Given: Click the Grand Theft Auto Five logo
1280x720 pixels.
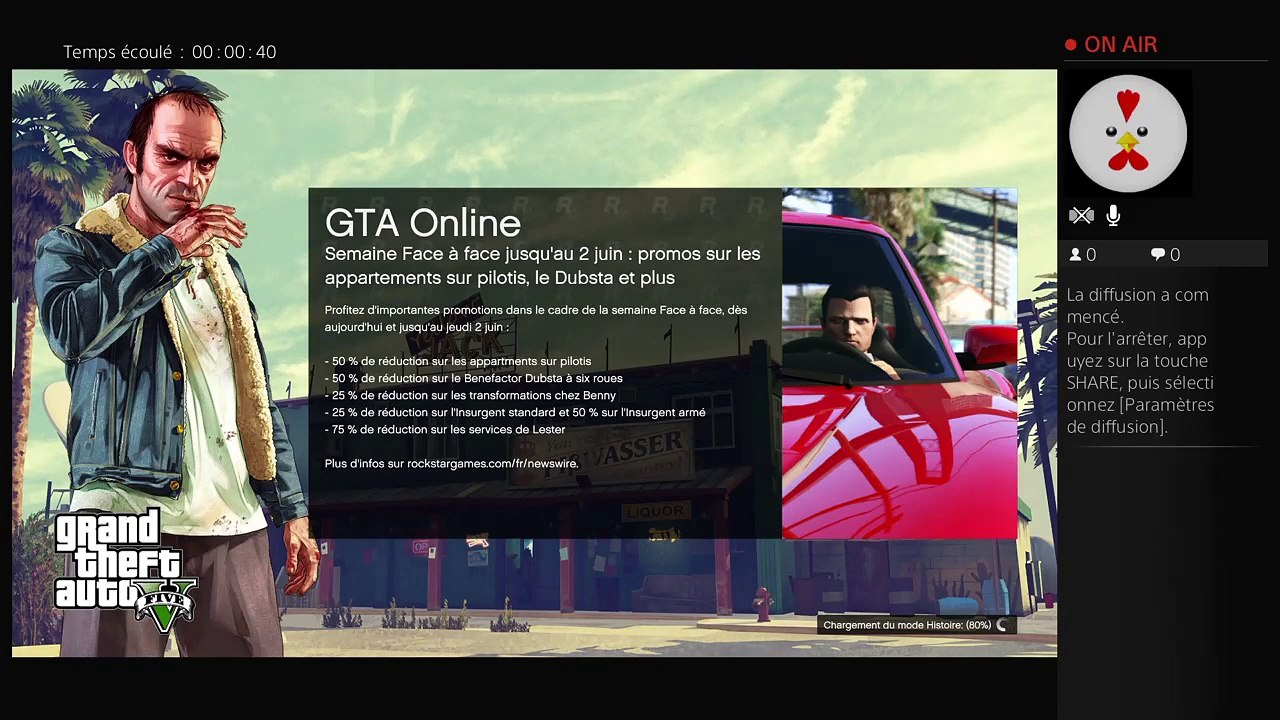Looking at the screenshot, I should click(x=124, y=571).
